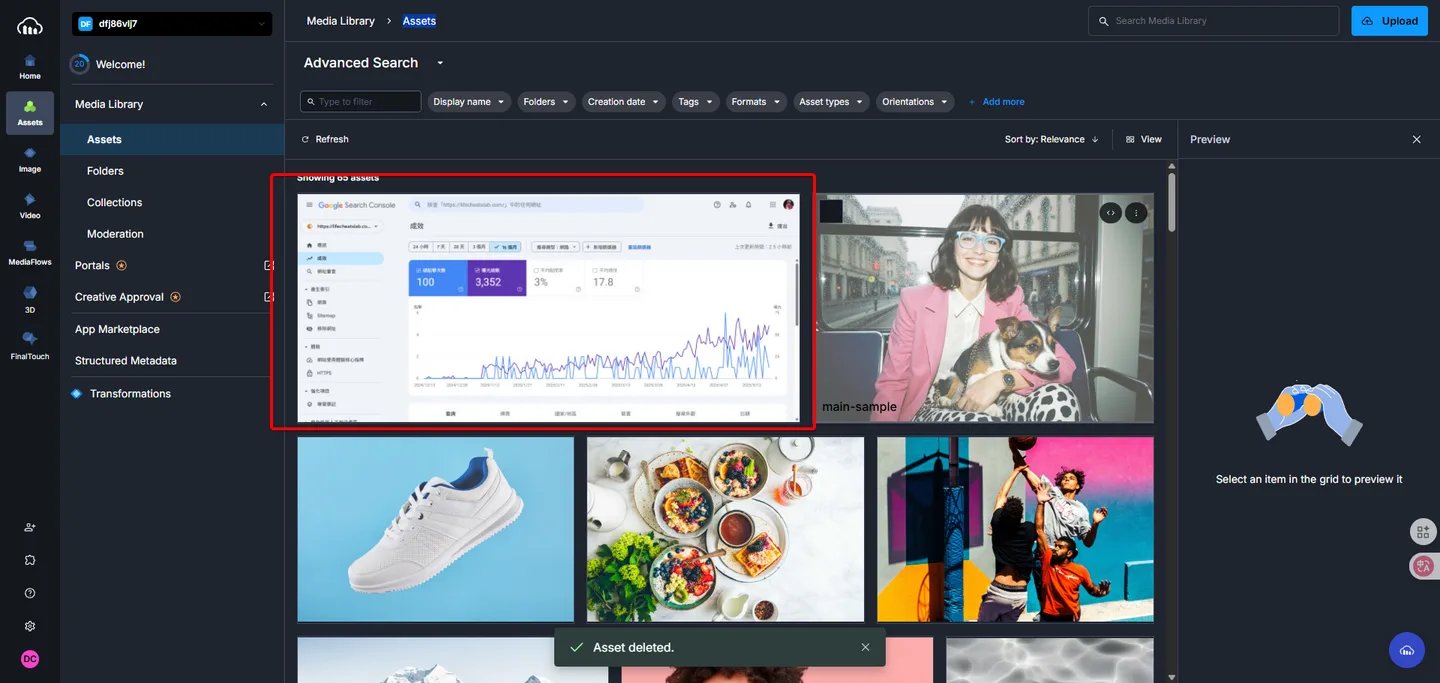
Task: Open the Advanced Search dropdown arrow
Action: point(440,63)
